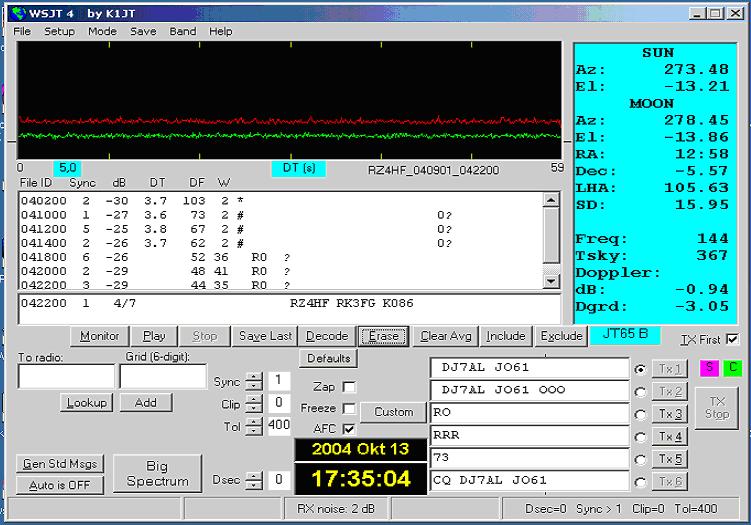
Task: Click the Dsec stepper arrows
Action: point(254,480)
